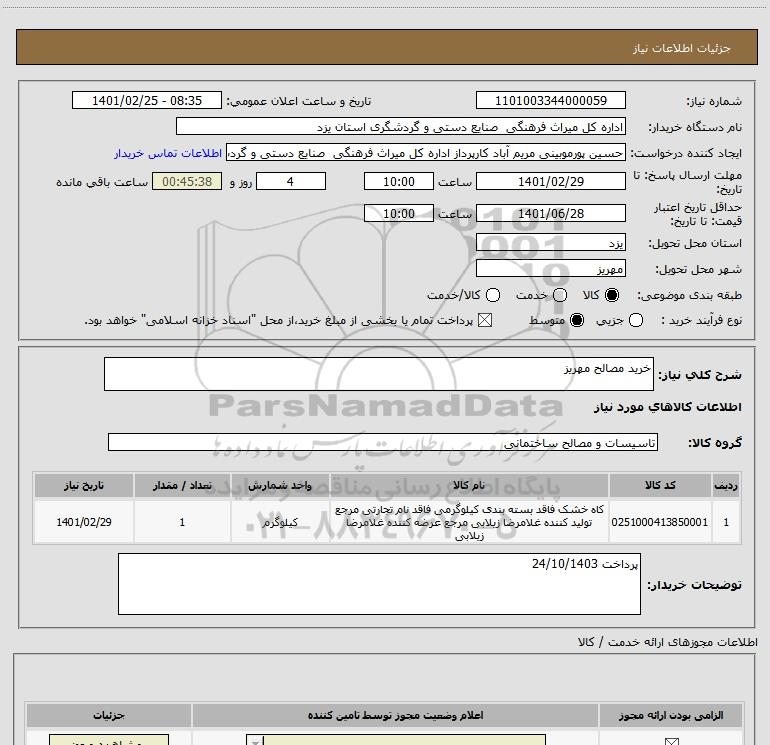Click the جزئیات اطلاعات نیاز page header
This screenshot has width=770, height=745.
pos(387,47)
